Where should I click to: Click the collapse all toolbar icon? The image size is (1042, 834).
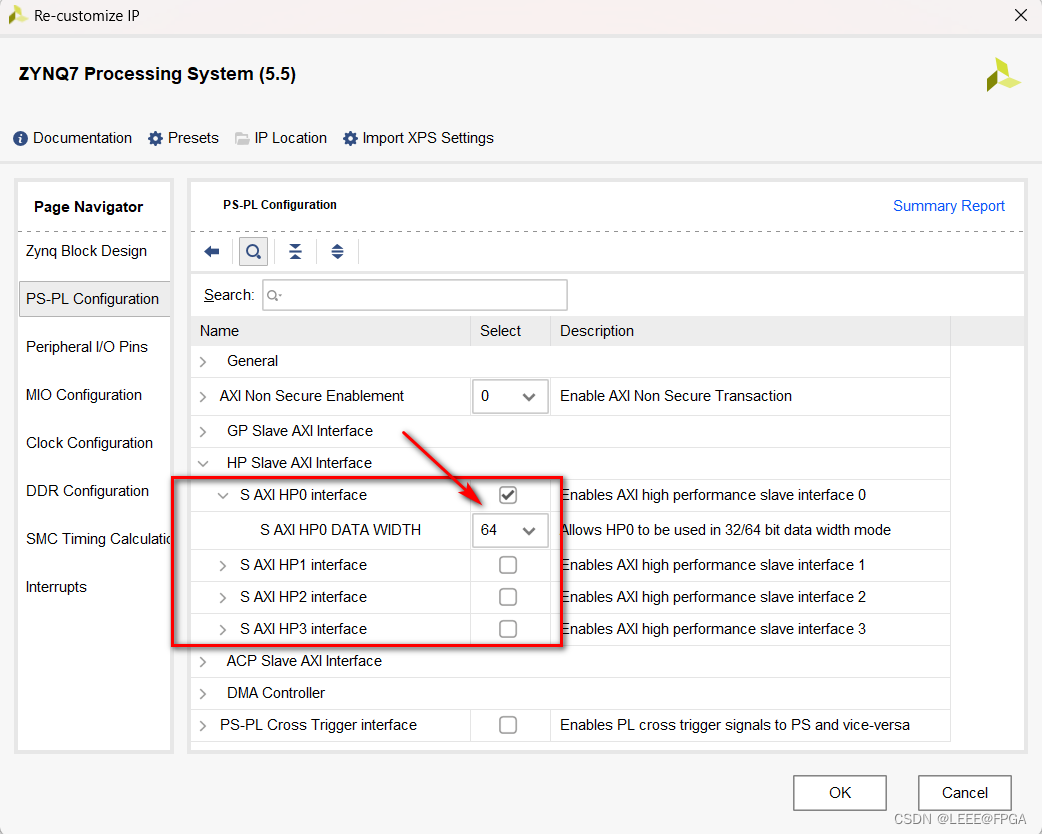click(296, 252)
